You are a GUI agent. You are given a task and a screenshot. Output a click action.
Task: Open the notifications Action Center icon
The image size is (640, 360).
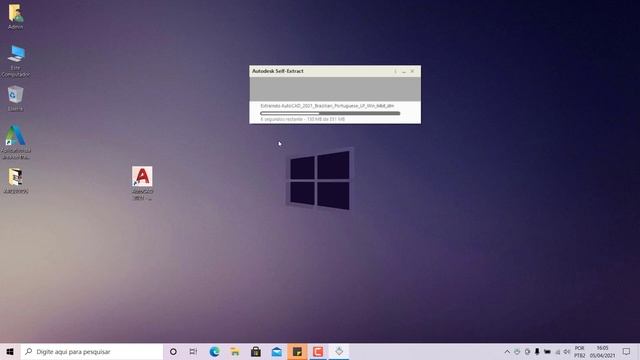coord(627,351)
